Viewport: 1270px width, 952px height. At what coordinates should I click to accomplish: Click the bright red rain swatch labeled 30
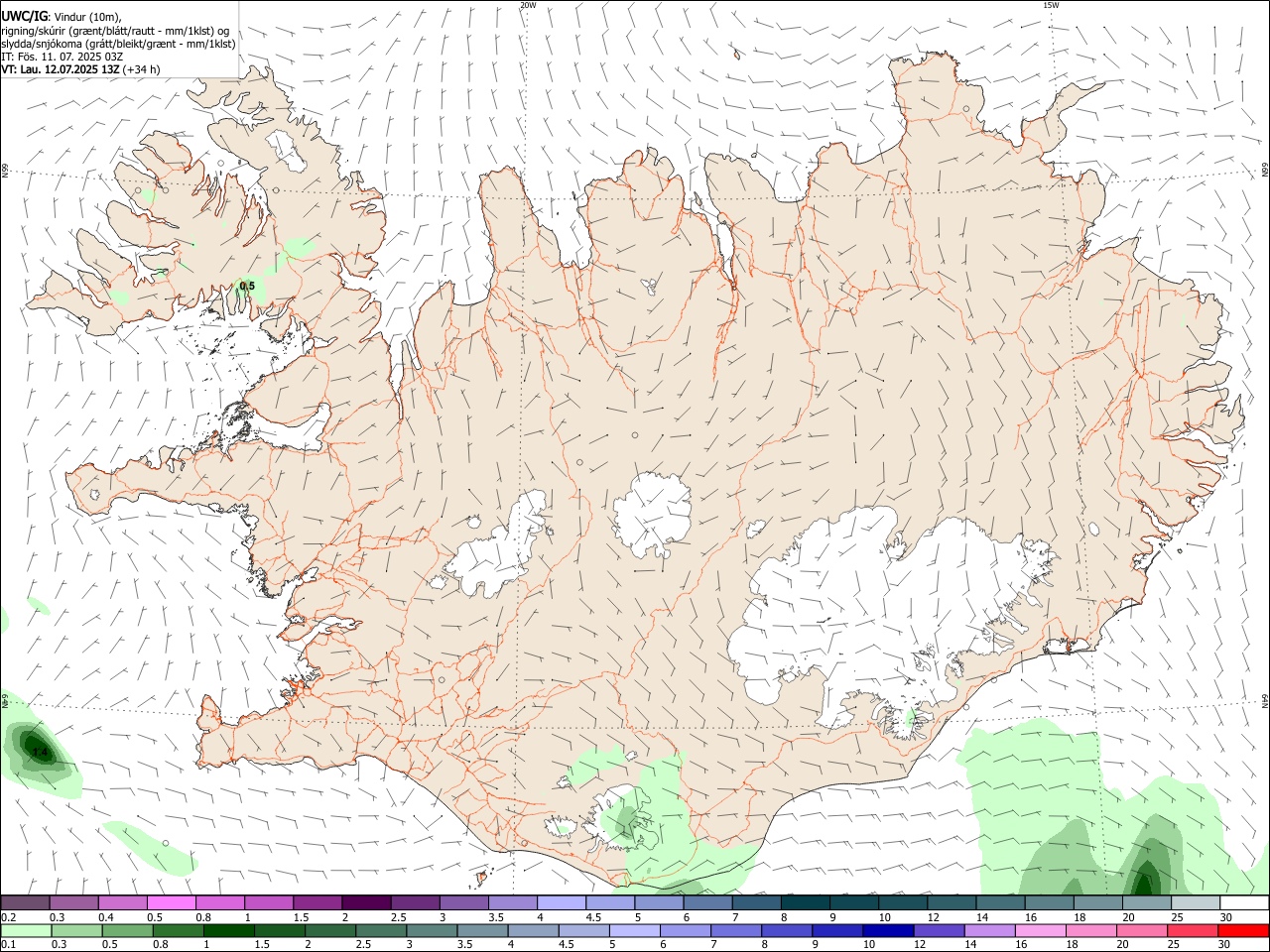(x=1244, y=931)
